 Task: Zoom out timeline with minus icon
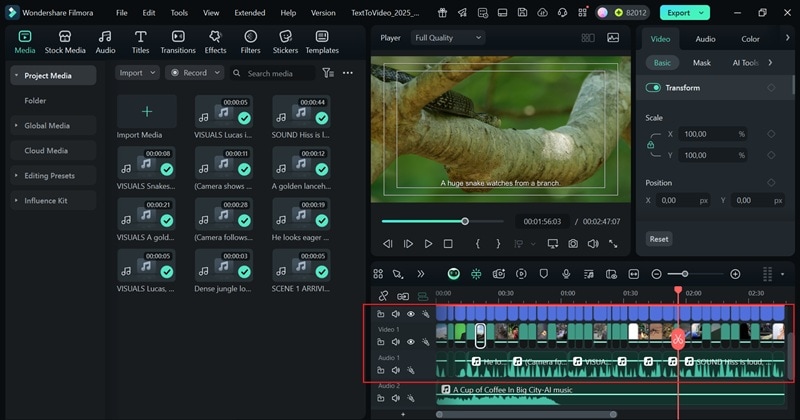657,274
